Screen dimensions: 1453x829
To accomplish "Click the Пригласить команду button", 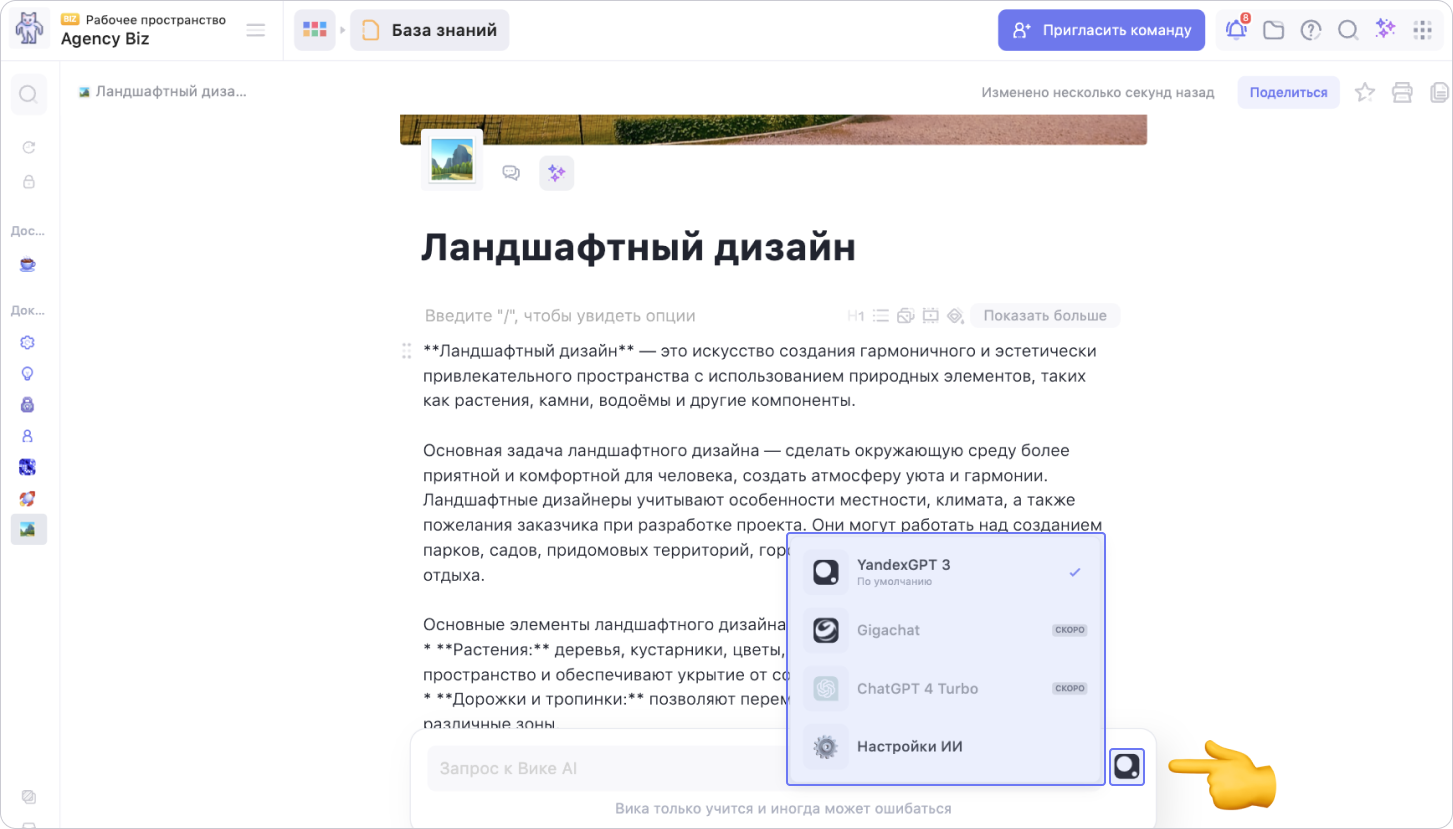I will tap(1101, 30).
